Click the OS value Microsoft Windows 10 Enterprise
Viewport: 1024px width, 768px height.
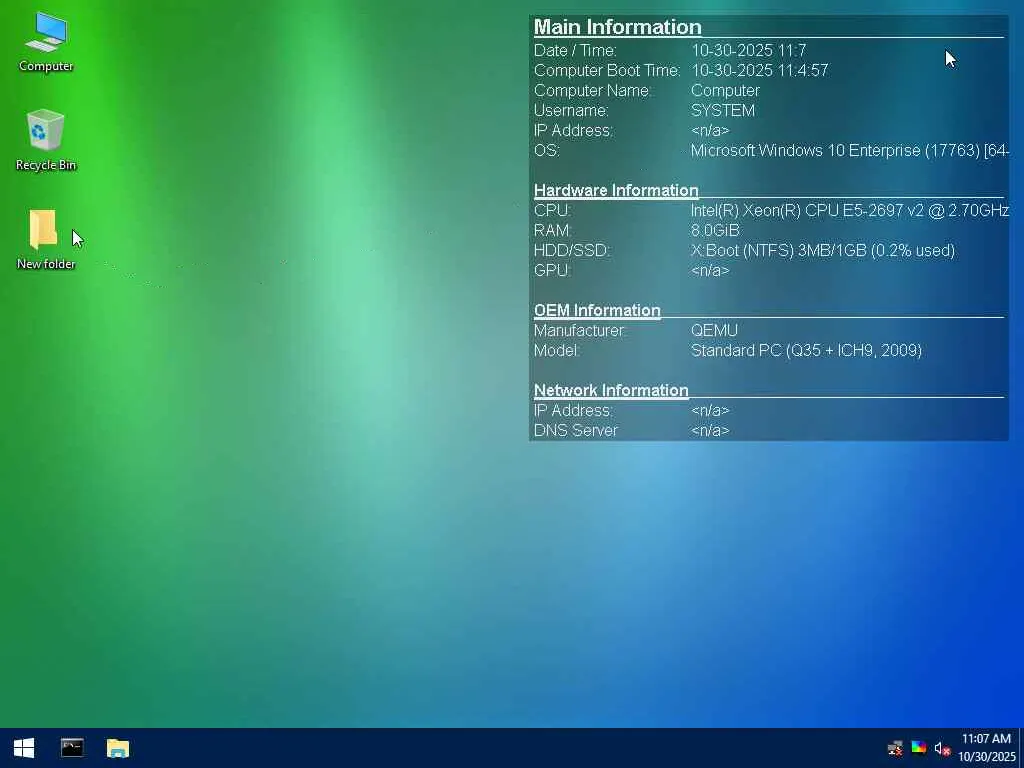click(850, 150)
